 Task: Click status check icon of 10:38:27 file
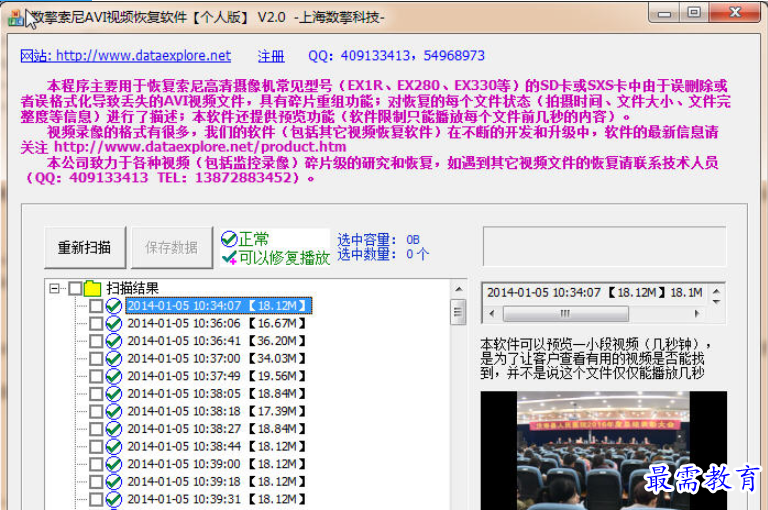pyautogui.click(x=114, y=429)
